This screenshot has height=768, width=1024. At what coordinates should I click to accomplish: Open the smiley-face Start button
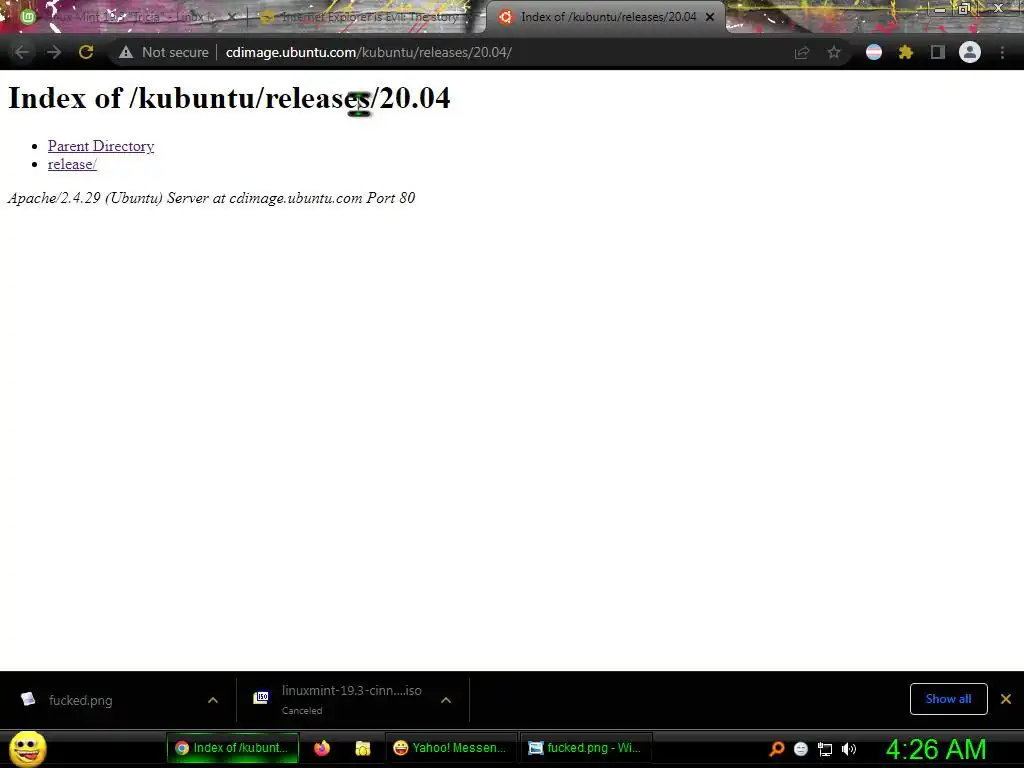(28, 748)
